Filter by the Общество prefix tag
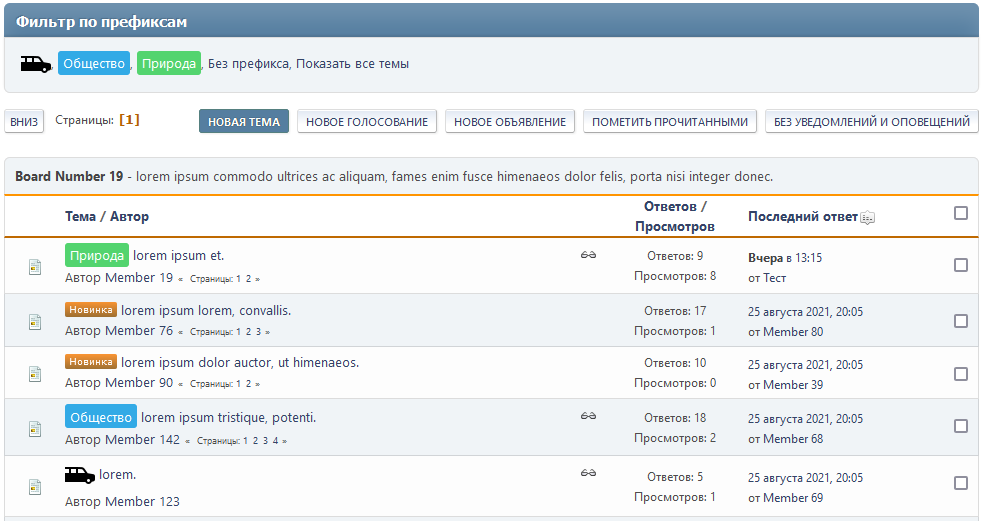 coord(94,64)
